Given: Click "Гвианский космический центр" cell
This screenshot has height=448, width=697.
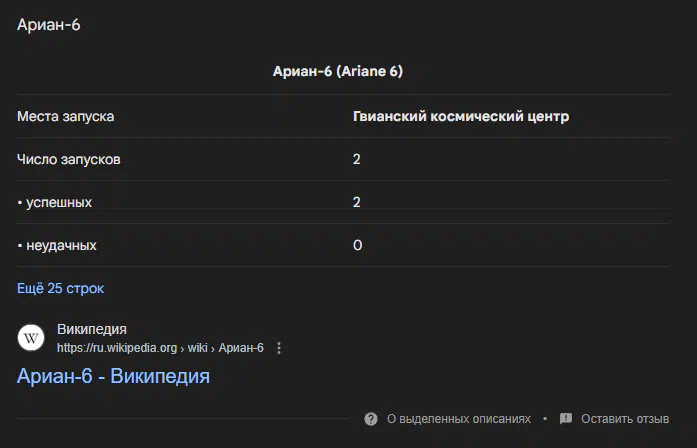Looking at the screenshot, I should (x=461, y=117).
